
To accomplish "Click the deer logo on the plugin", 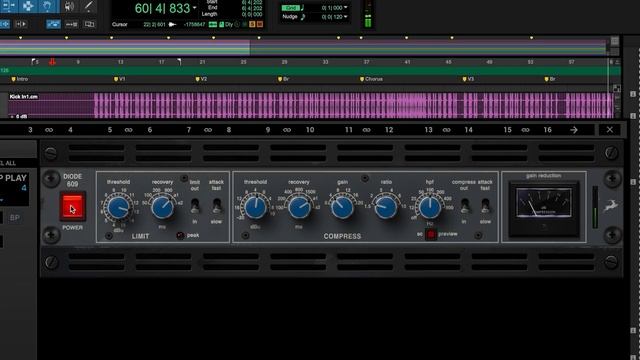I will pos(611,206).
